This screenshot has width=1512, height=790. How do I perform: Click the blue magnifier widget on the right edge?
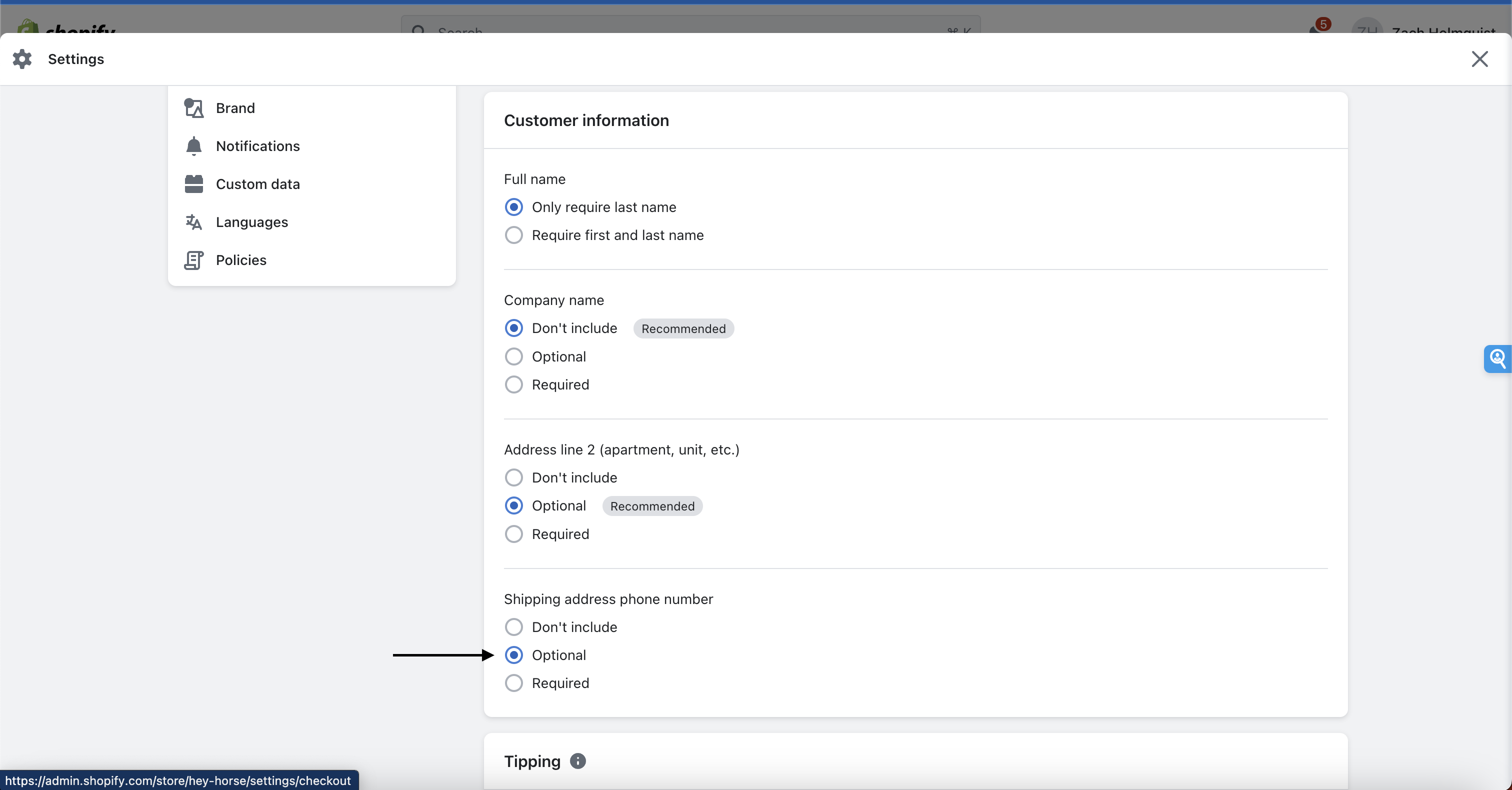[1497, 358]
